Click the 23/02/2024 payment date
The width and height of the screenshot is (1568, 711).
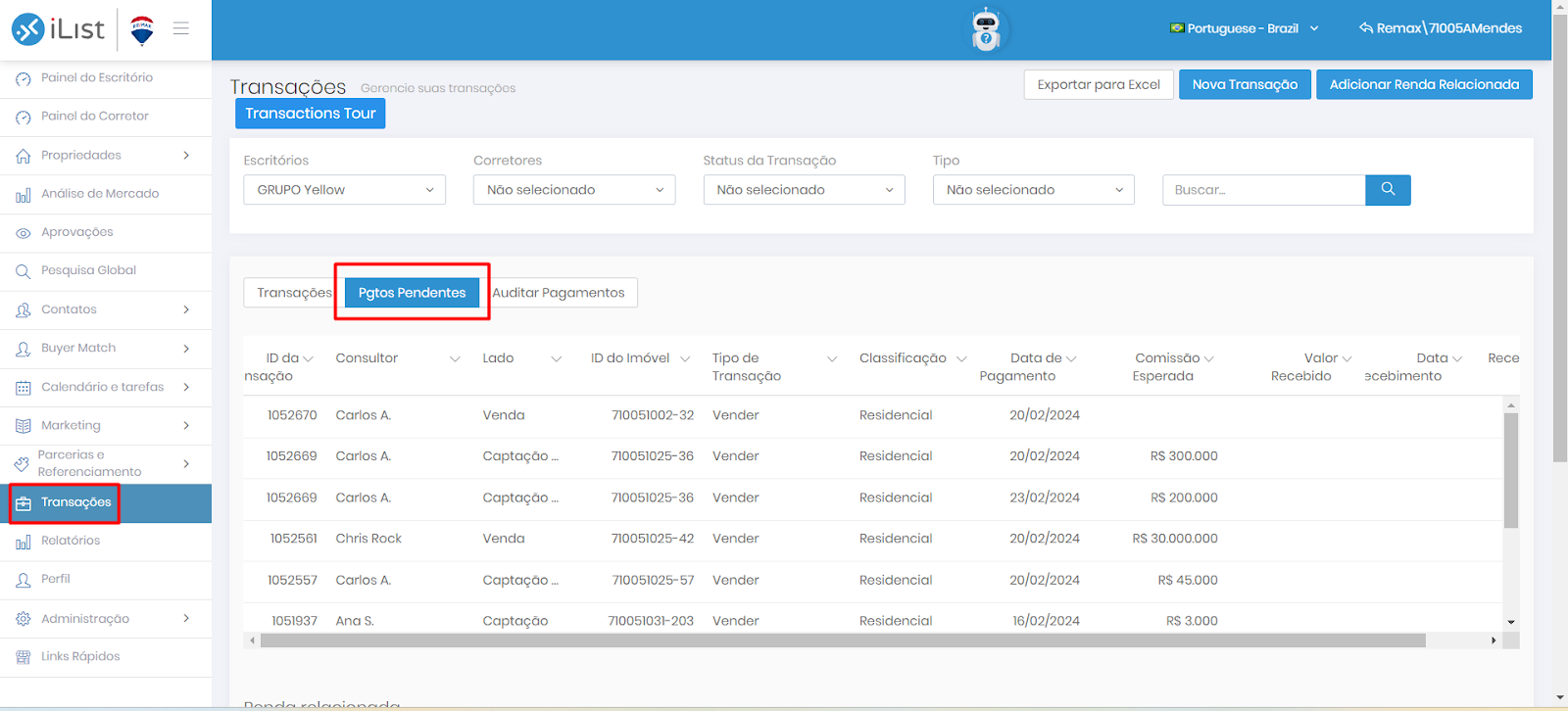(x=1045, y=498)
